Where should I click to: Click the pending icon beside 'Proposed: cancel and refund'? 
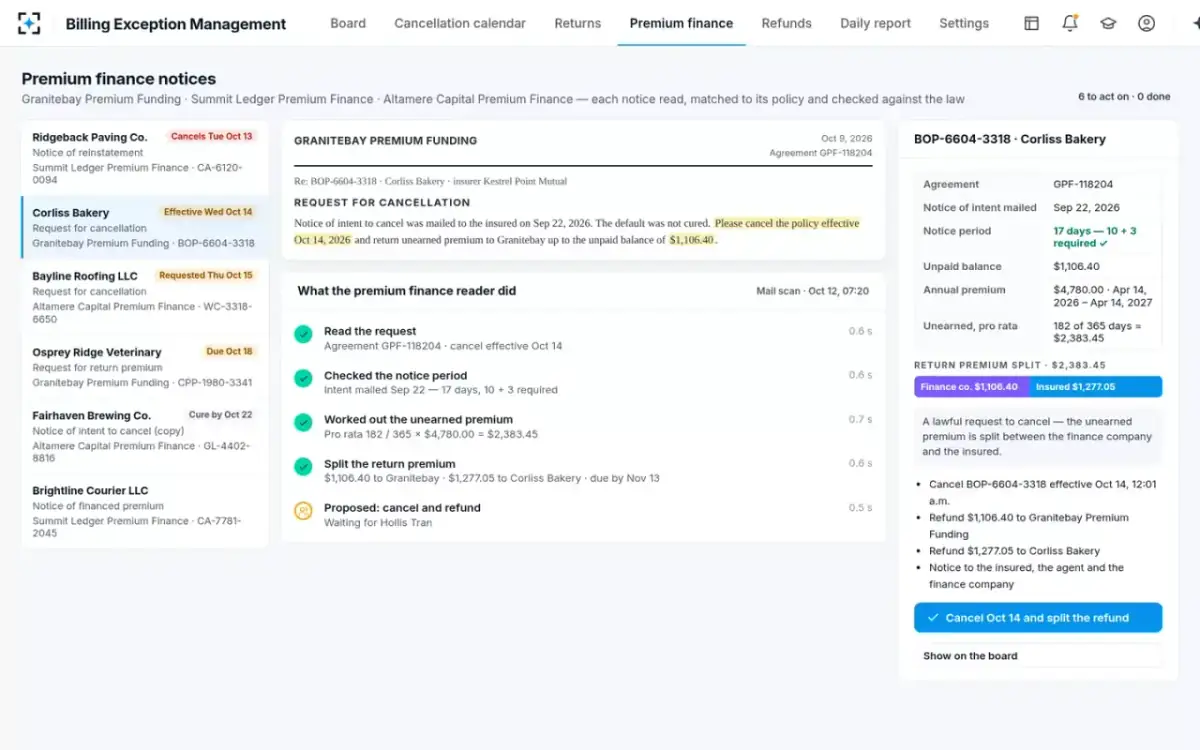[x=303, y=510]
